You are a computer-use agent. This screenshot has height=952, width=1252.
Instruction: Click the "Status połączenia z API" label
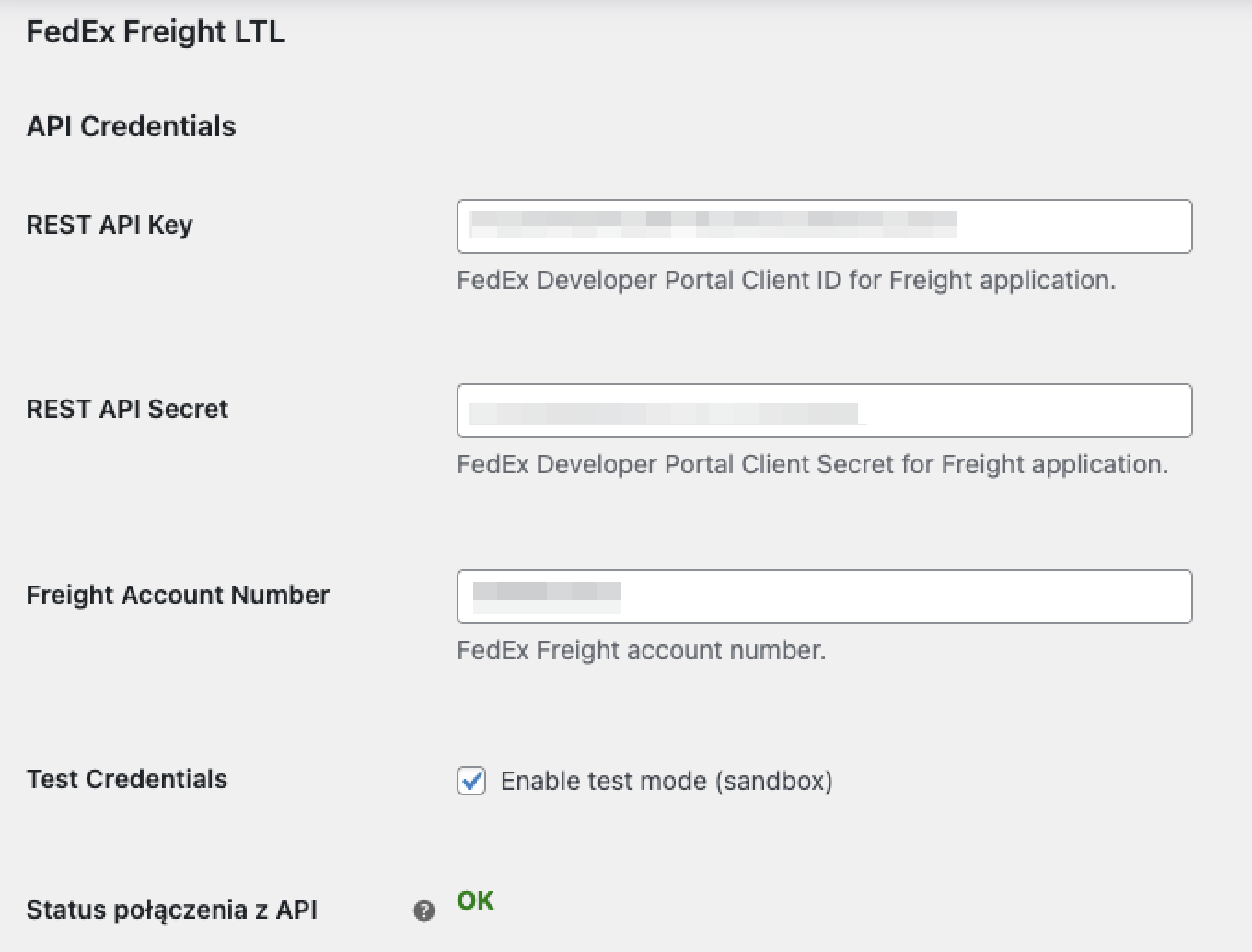coord(171,910)
